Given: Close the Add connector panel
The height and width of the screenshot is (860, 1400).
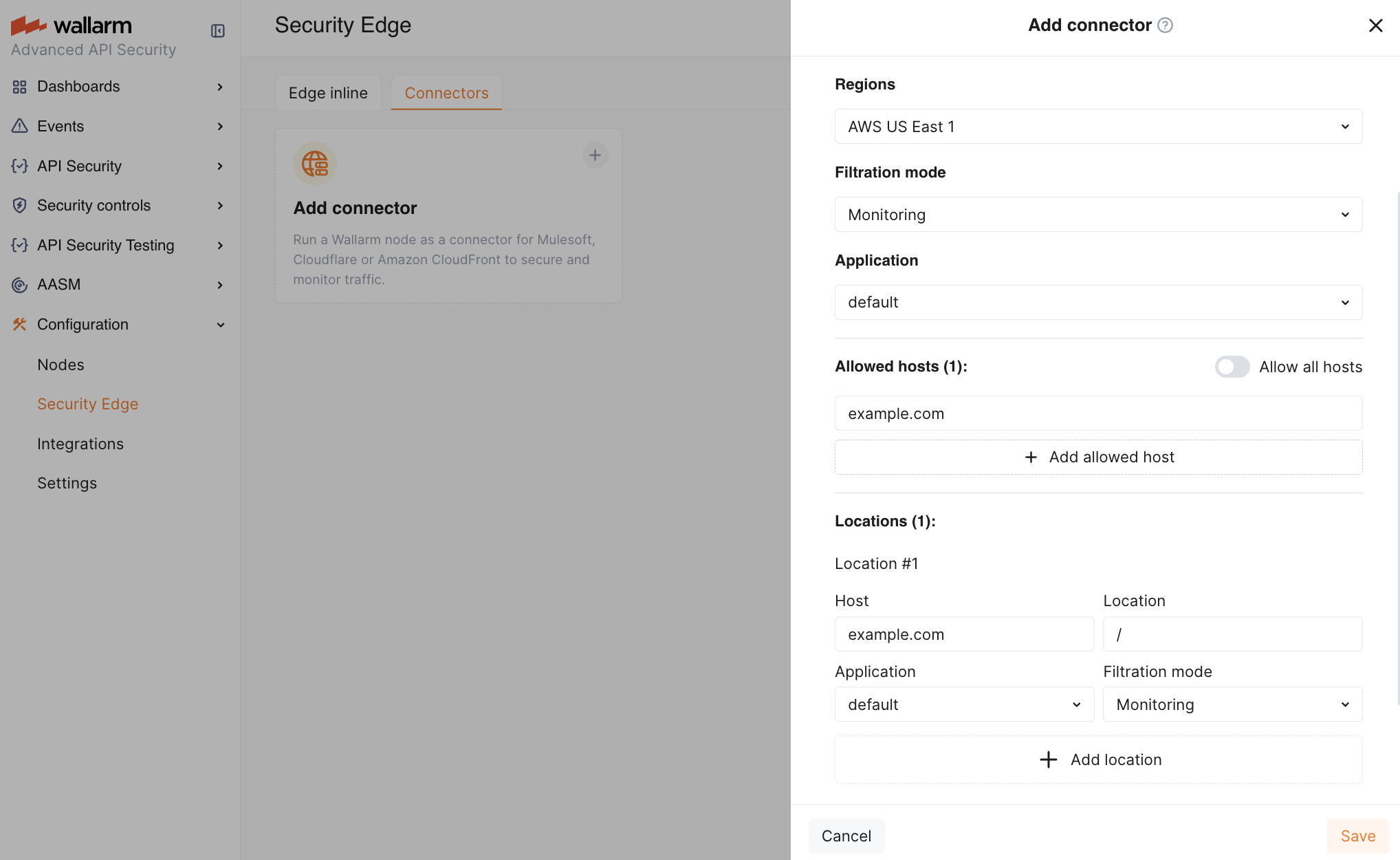Looking at the screenshot, I should (1375, 25).
